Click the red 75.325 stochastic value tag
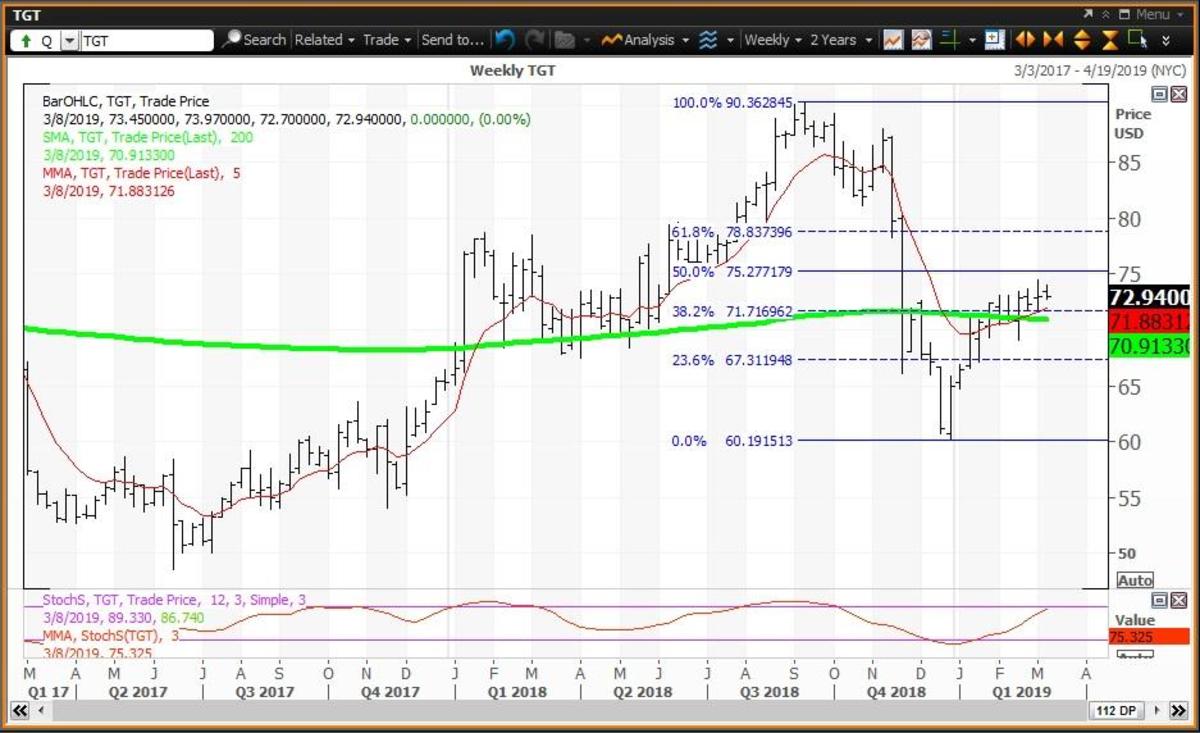The image size is (1200, 733). pos(1150,636)
